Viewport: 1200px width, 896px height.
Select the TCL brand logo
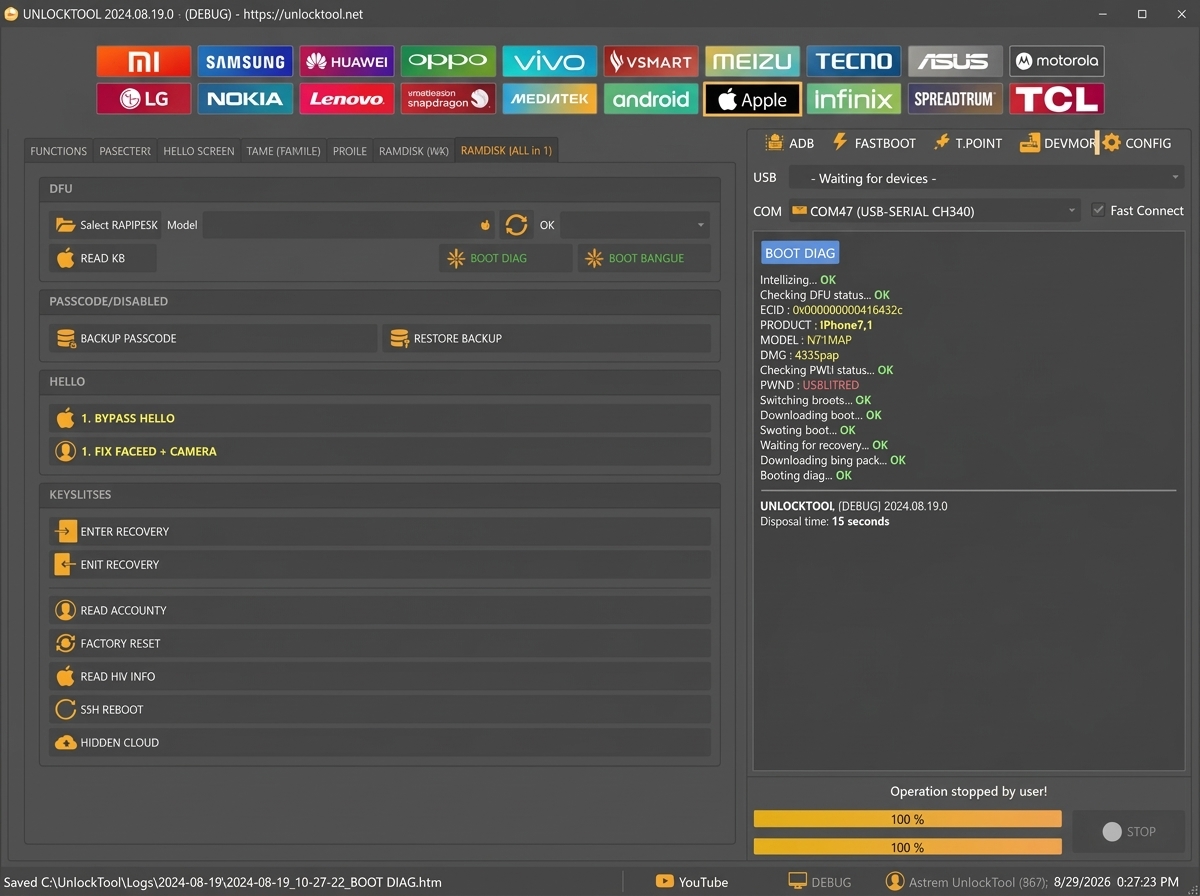[1056, 99]
